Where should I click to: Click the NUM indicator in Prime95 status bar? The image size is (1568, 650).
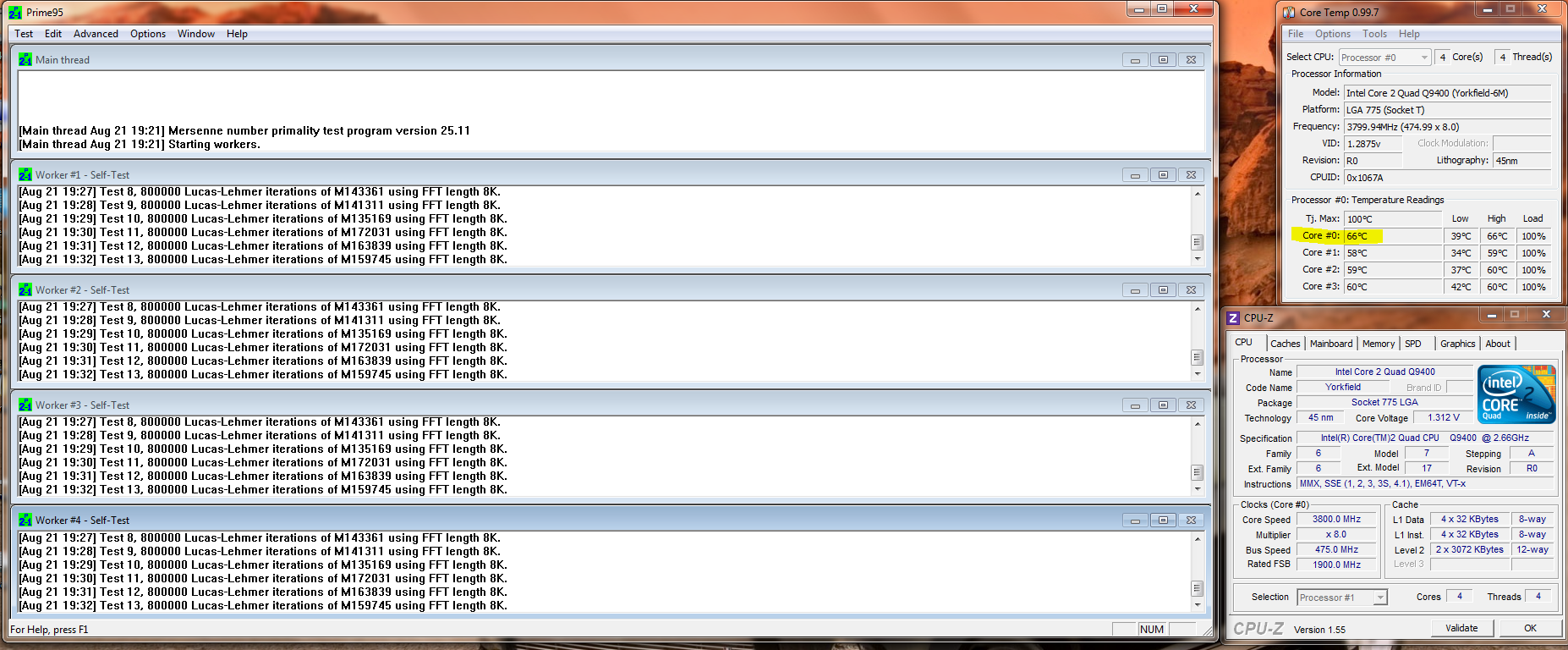coord(1152,629)
